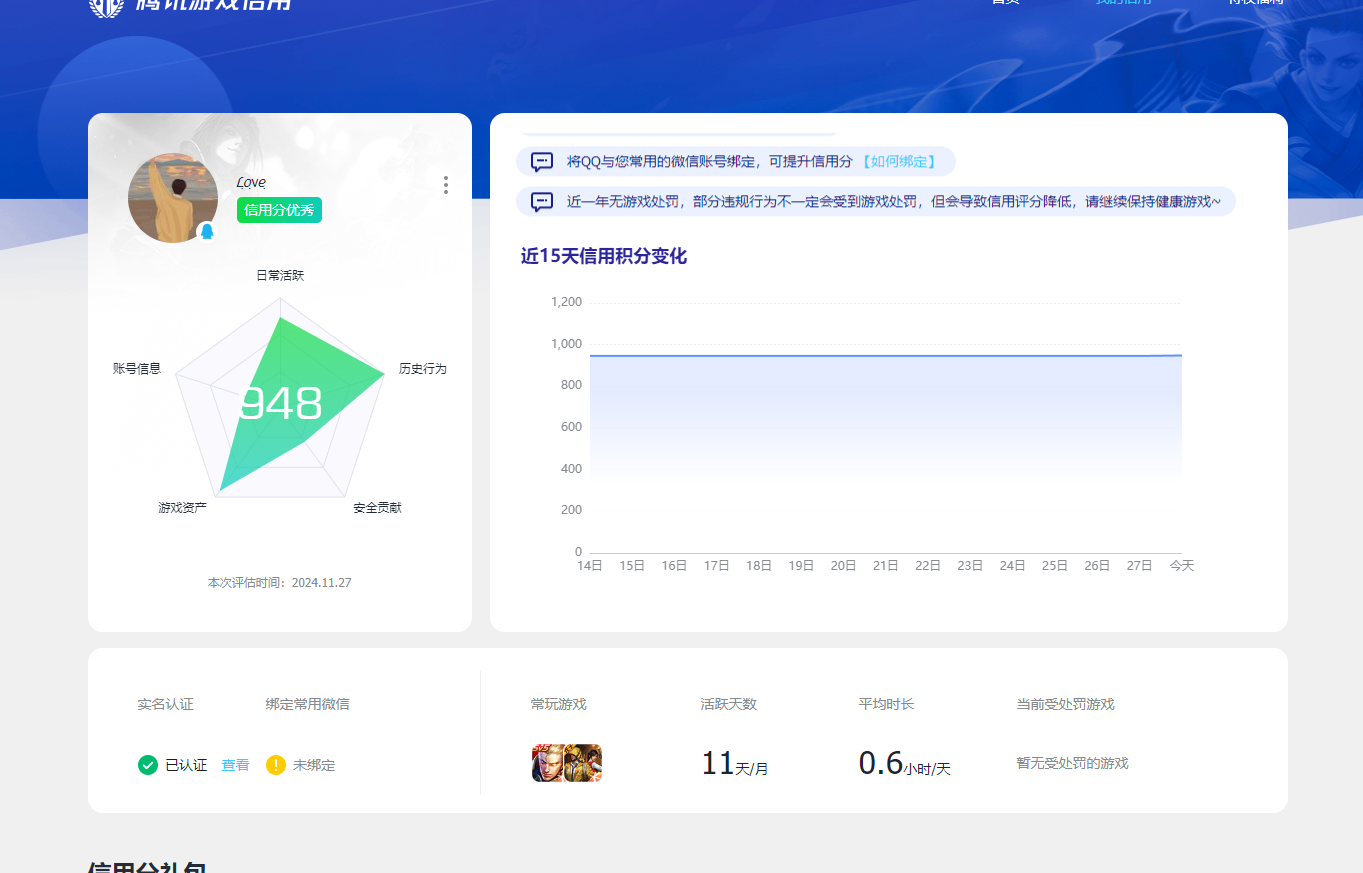Click the 1,000 value on chart y-axis

pyautogui.click(x=566, y=344)
